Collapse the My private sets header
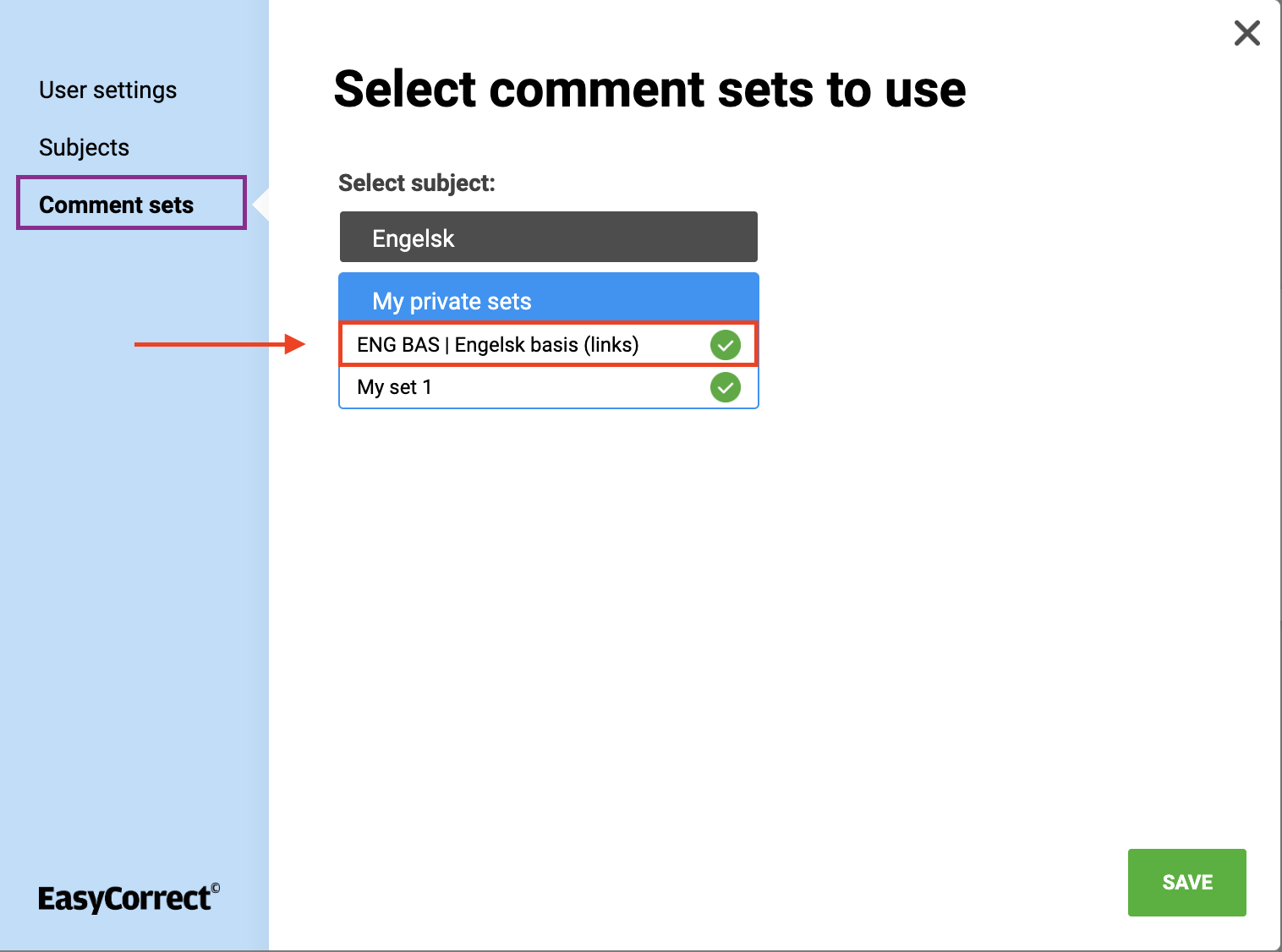 (x=548, y=300)
